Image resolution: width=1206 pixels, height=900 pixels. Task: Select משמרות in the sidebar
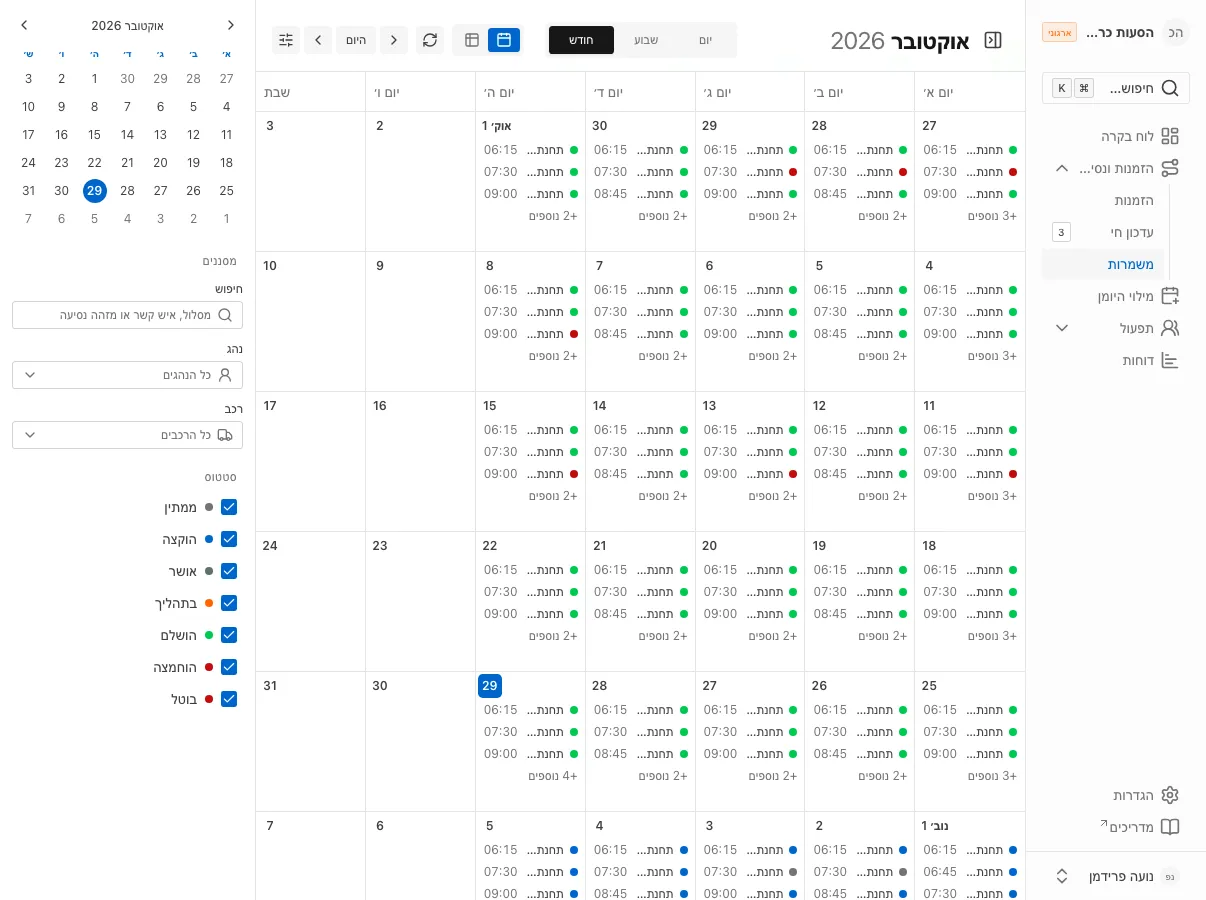[x=1103, y=264]
